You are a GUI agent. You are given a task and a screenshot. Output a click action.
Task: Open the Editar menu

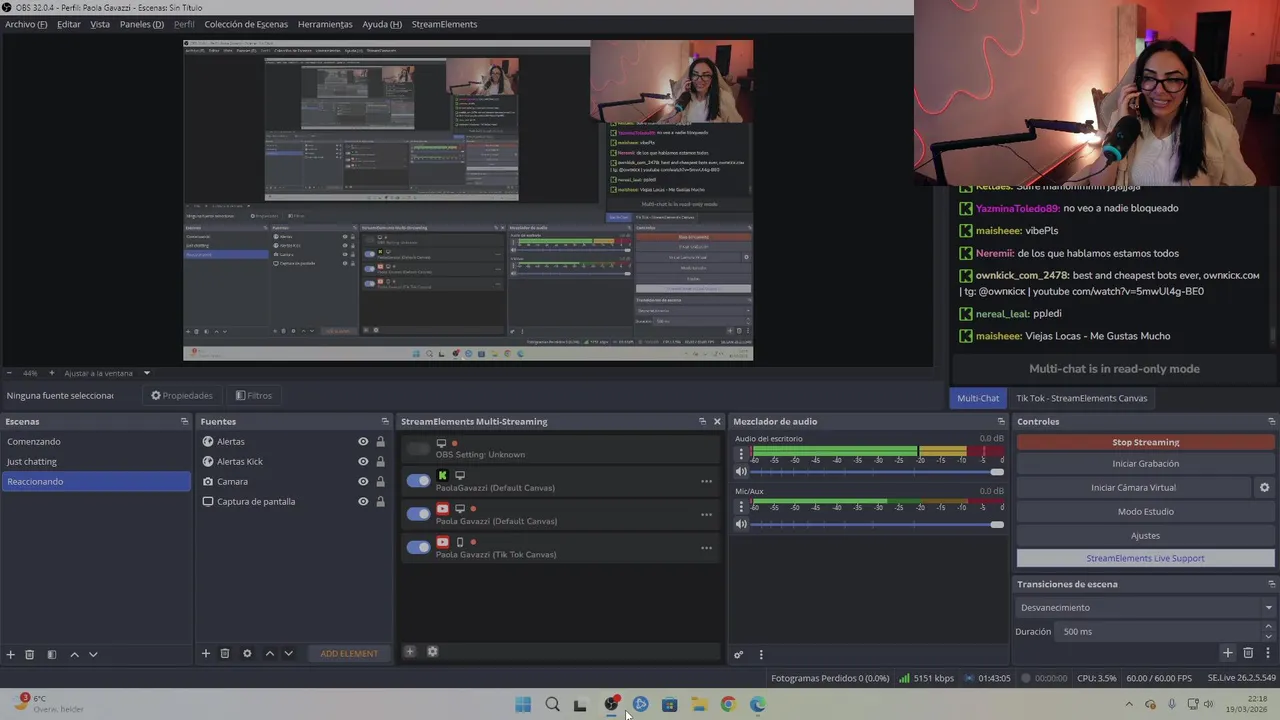click(x=69, y=24)
